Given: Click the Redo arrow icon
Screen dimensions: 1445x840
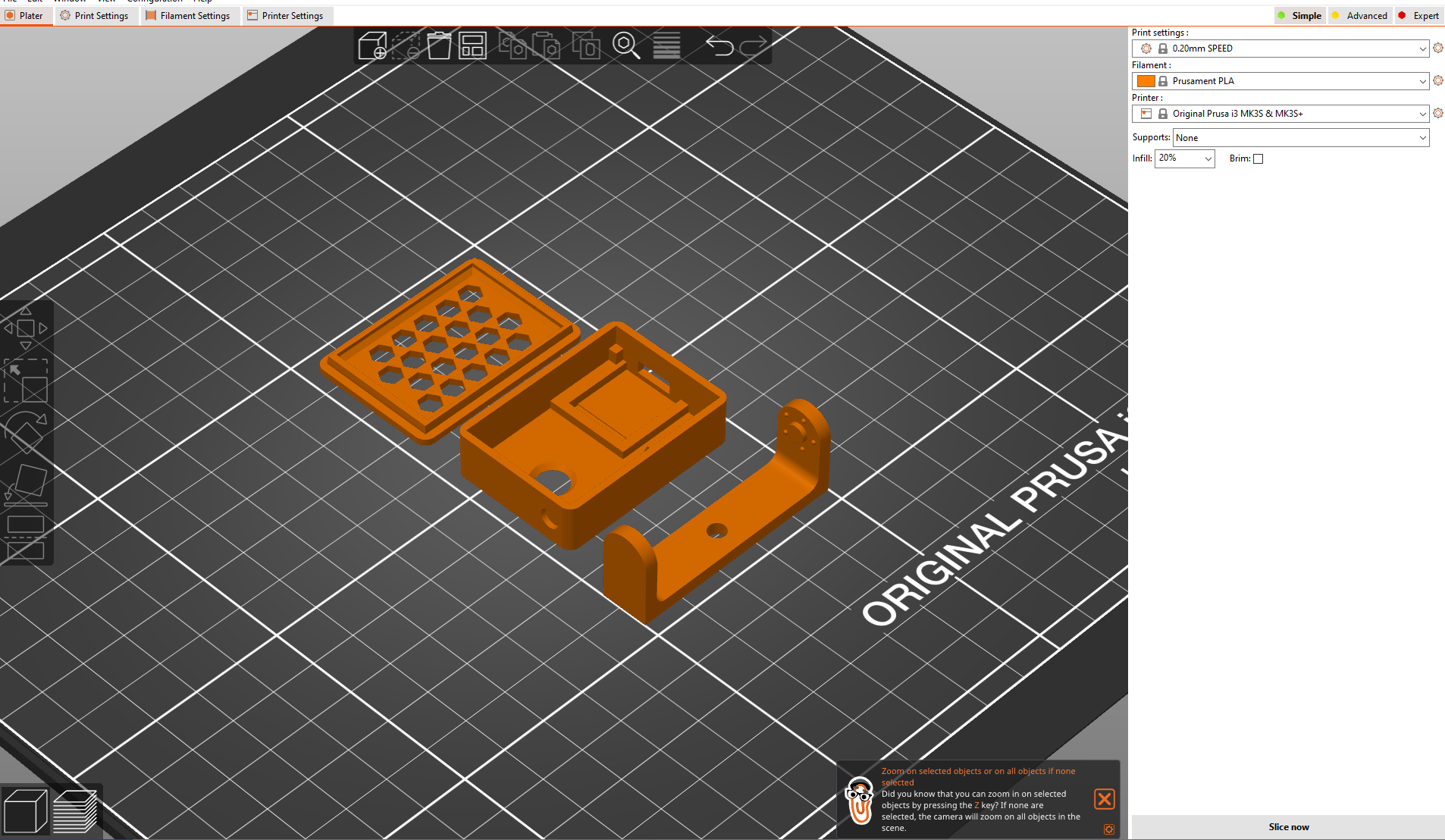Looking at the screenshot, I should 754,46.
